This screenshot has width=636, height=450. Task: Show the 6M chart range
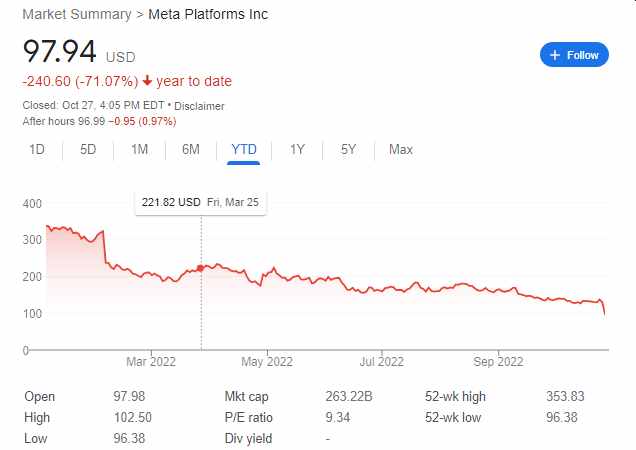click(190, 150)
